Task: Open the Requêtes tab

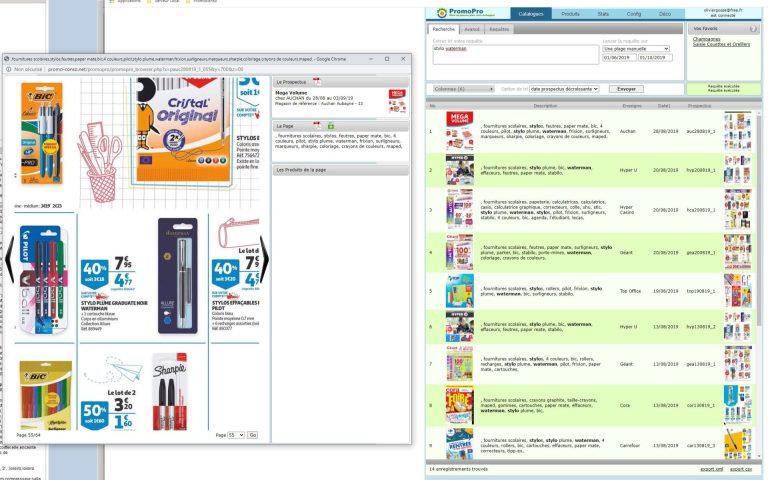Action: (x=498, y=29)
